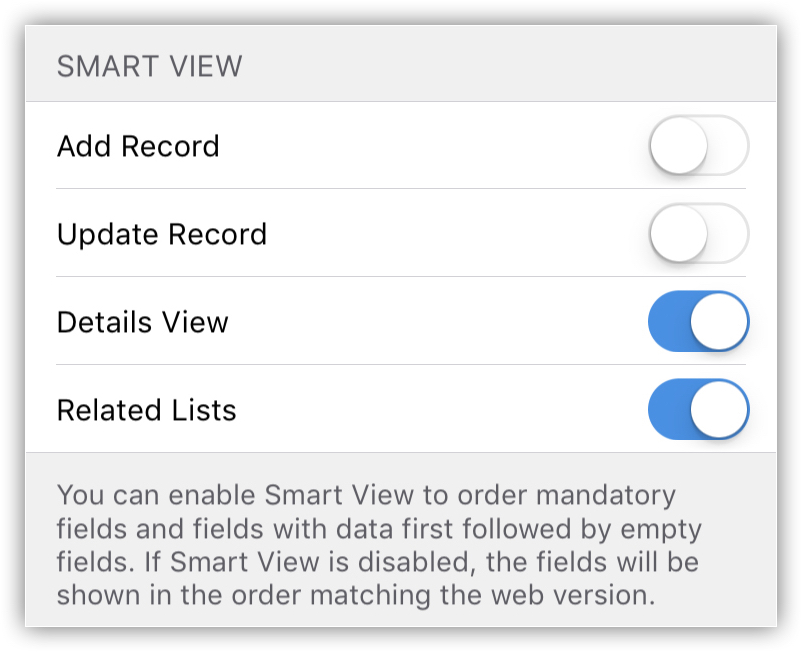Click the blue track of Related Lists switch
802x652 pixels.
click(x=668, y=410)
